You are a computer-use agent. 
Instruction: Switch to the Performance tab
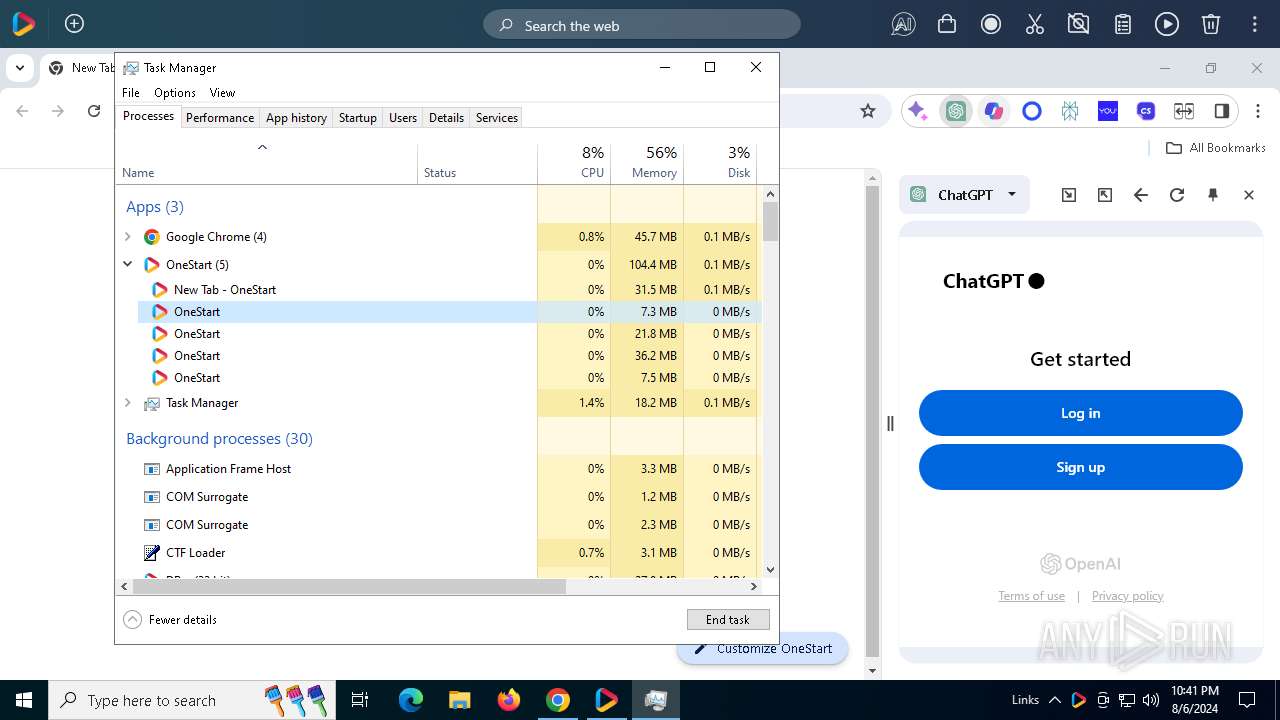pyautogui.click(x=220, y=117)
